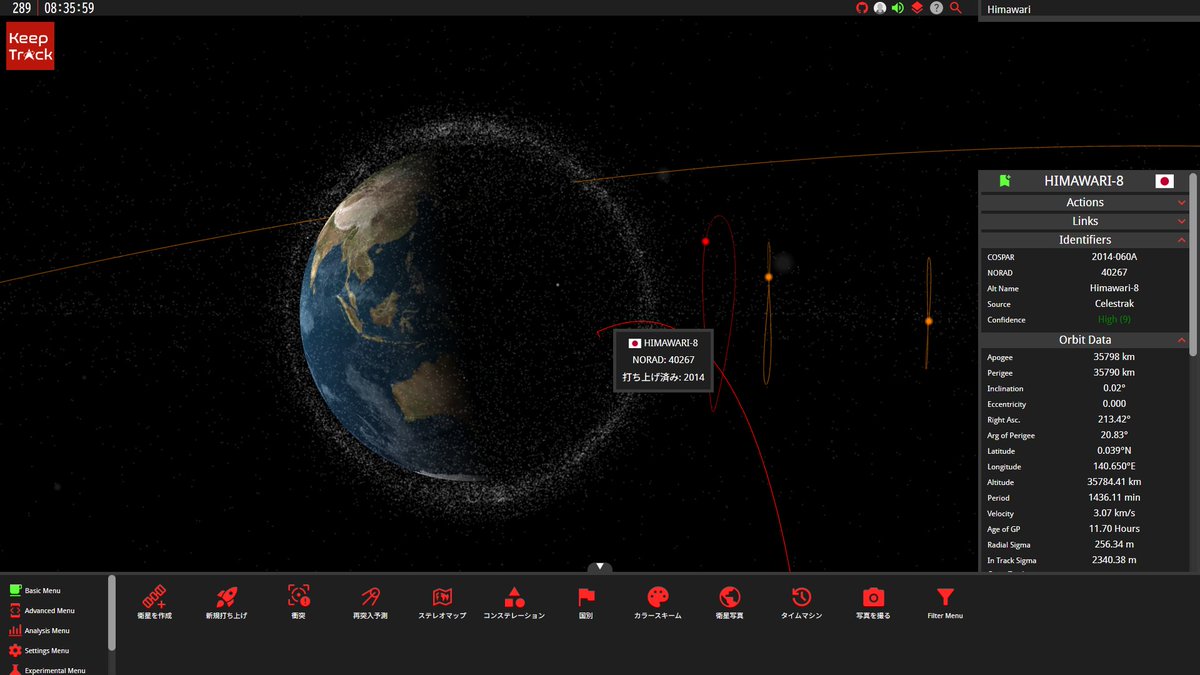Image resolution: width=1200 pixels, height=675 pixels.
Task: Select Analysis Menu
Action: coord(40,631)
